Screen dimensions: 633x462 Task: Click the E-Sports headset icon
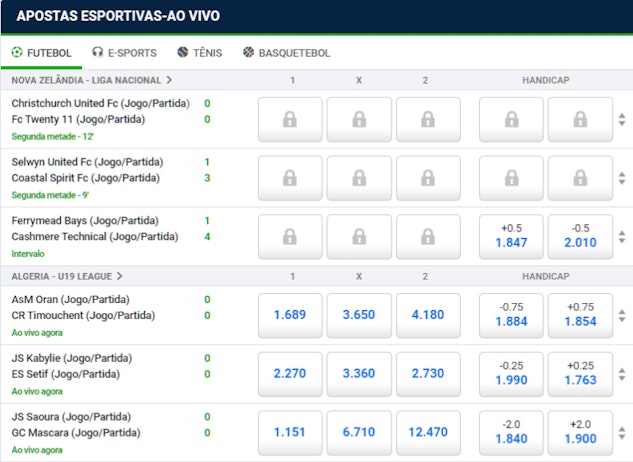tap(98, 52)
